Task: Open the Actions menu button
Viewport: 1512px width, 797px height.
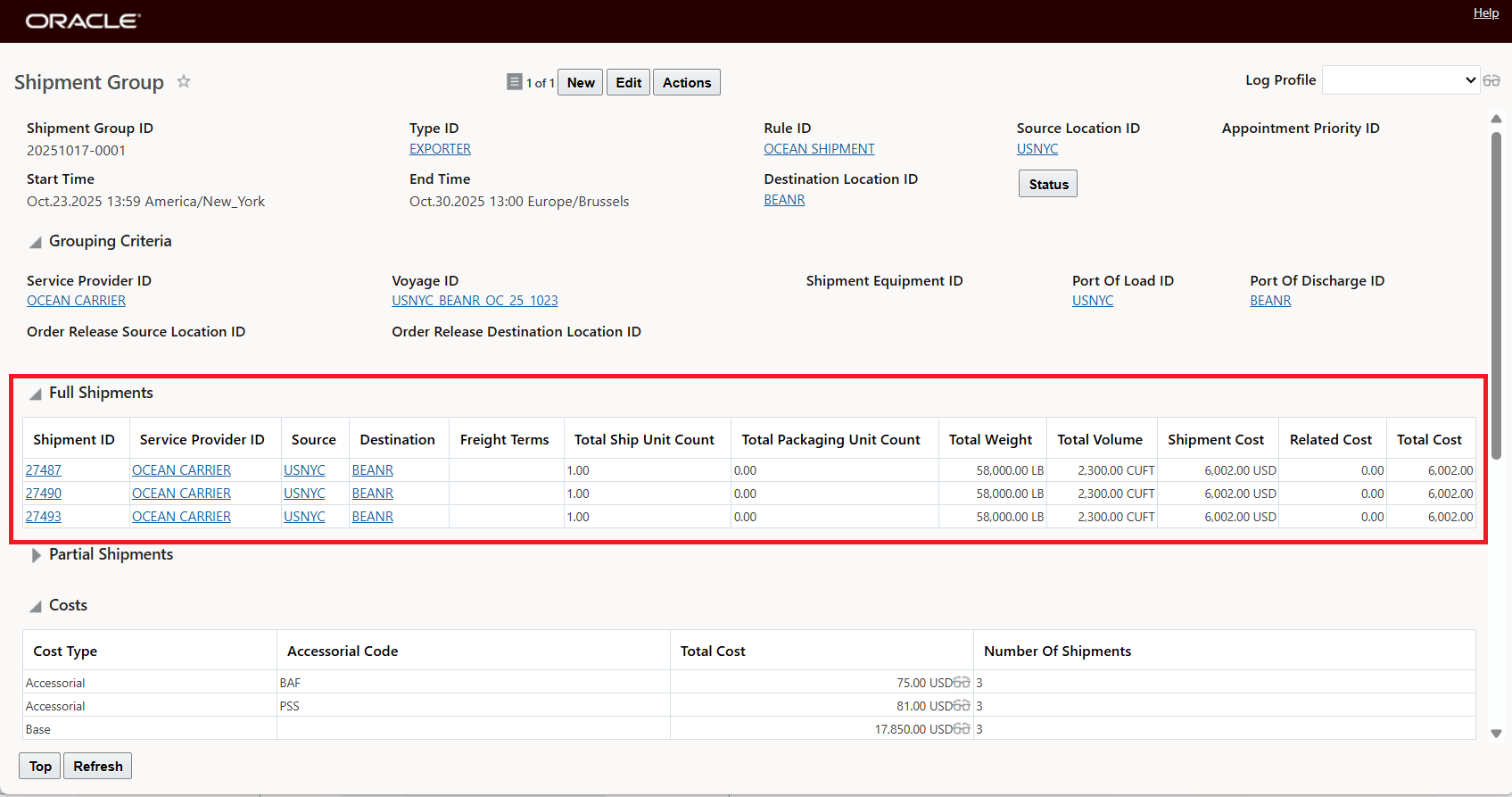Action: click(x=687, y=82)
